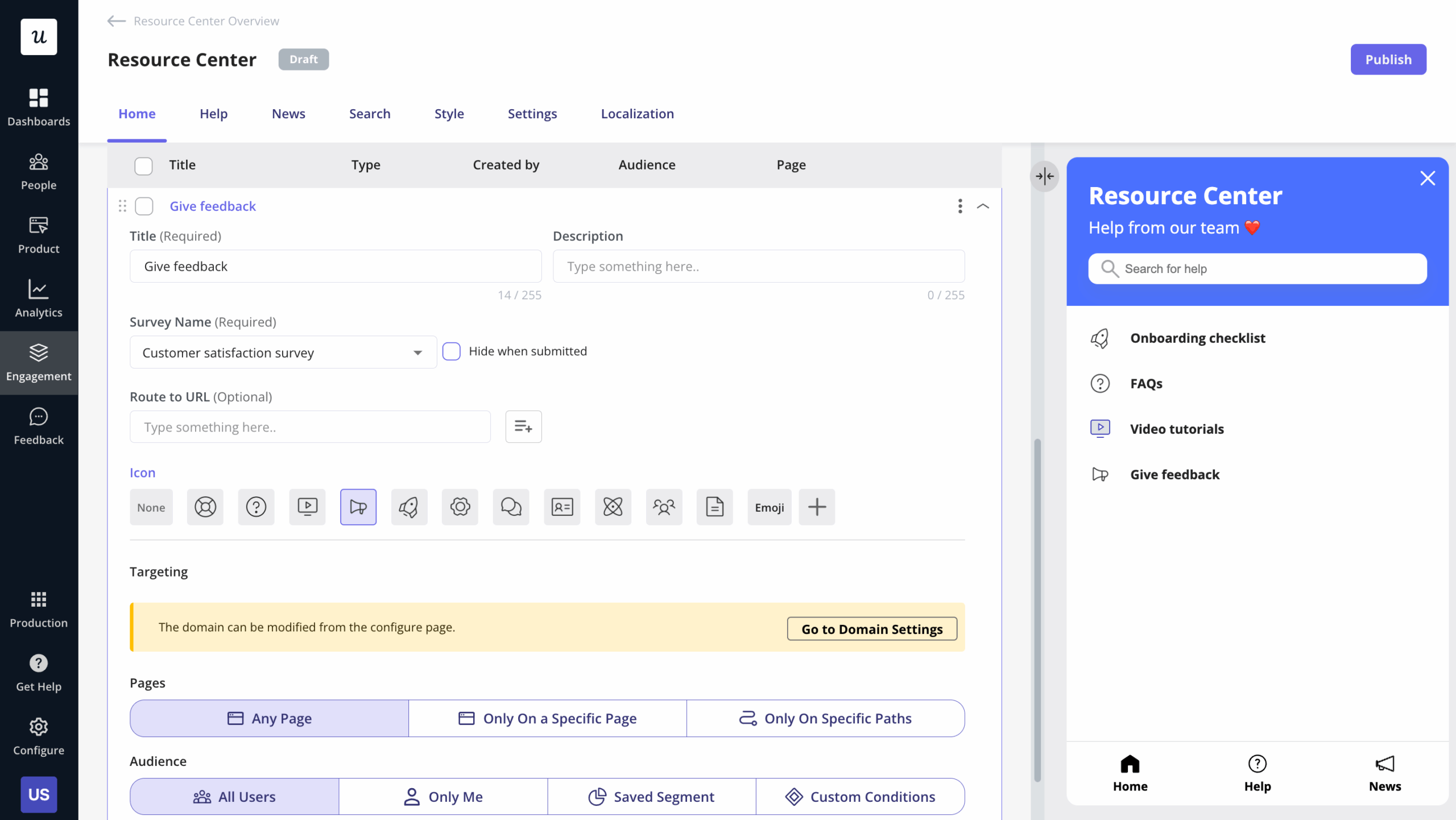Select the header checkbox above the Title column

click(x=143, y=165)
